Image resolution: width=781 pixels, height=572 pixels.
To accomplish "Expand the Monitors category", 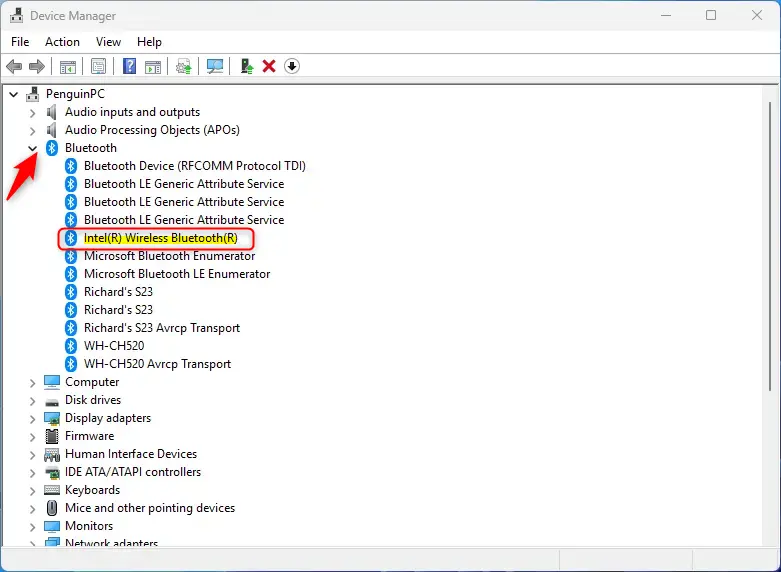I will coord(32,527).
